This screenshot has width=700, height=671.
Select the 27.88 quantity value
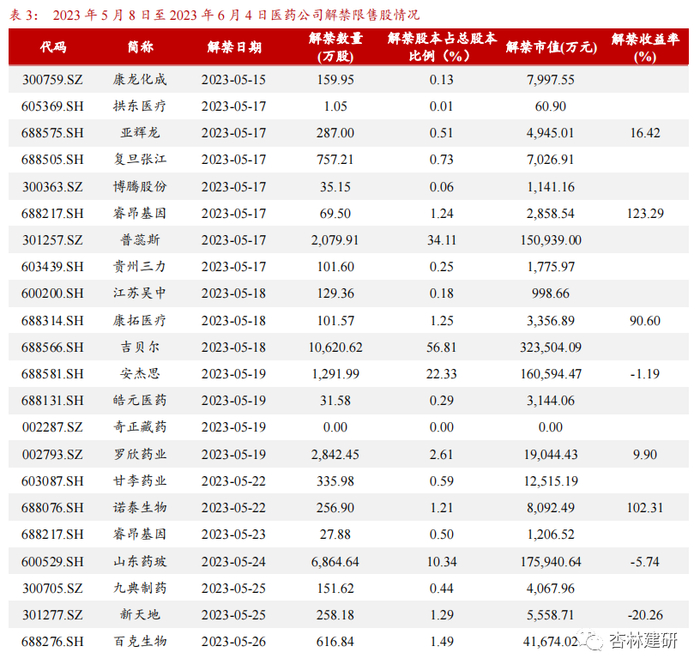(x=335, y=534)
